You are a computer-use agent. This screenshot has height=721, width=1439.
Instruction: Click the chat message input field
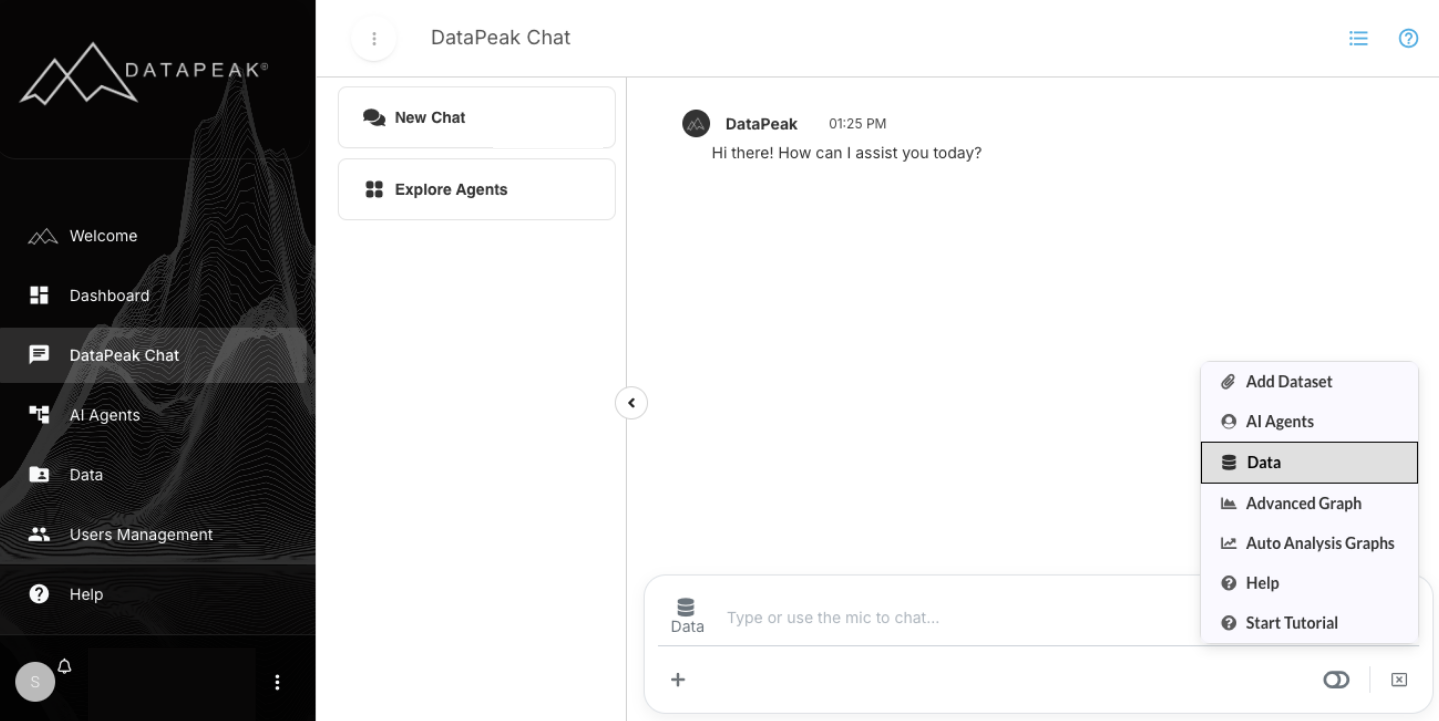(x=950, y=617)
